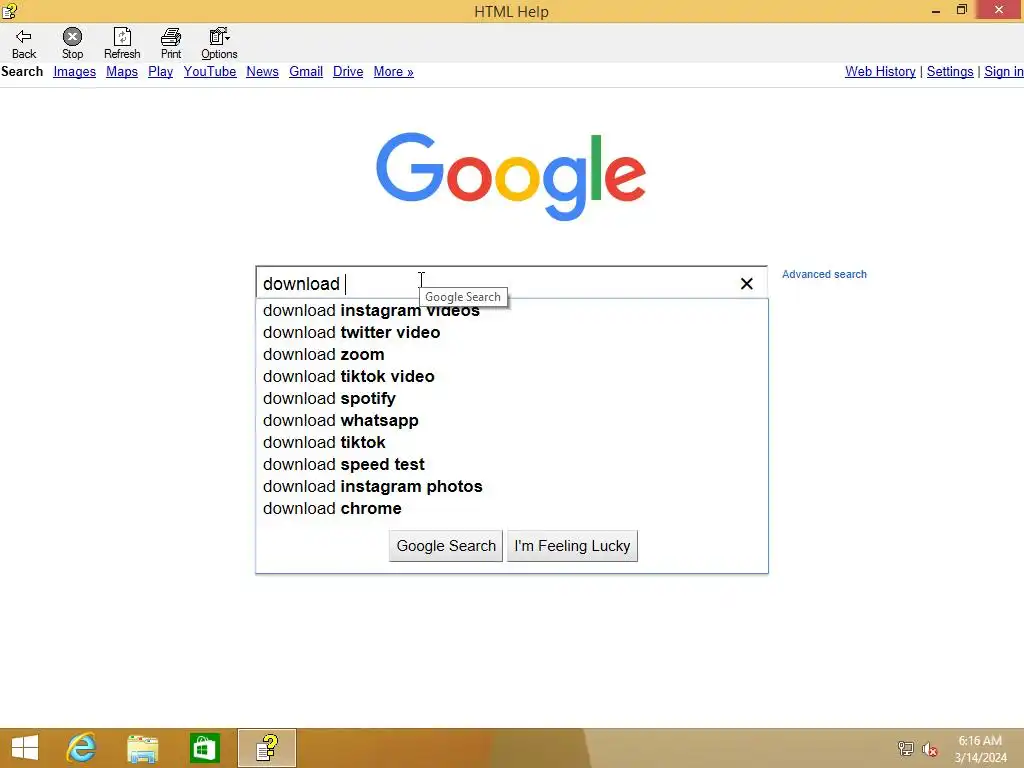The image size is (1024, 768).
Task: Choose suggestion download instagram photos
Action: tap(512, 487)
